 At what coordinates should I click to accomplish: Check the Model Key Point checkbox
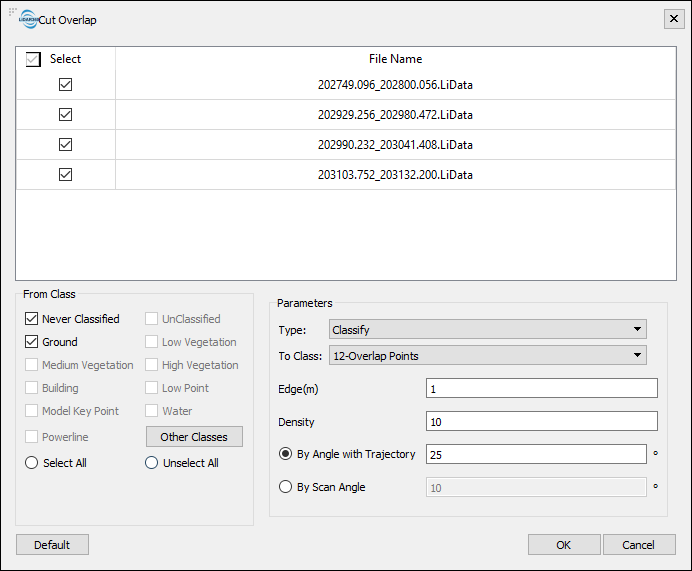point(31,410)
